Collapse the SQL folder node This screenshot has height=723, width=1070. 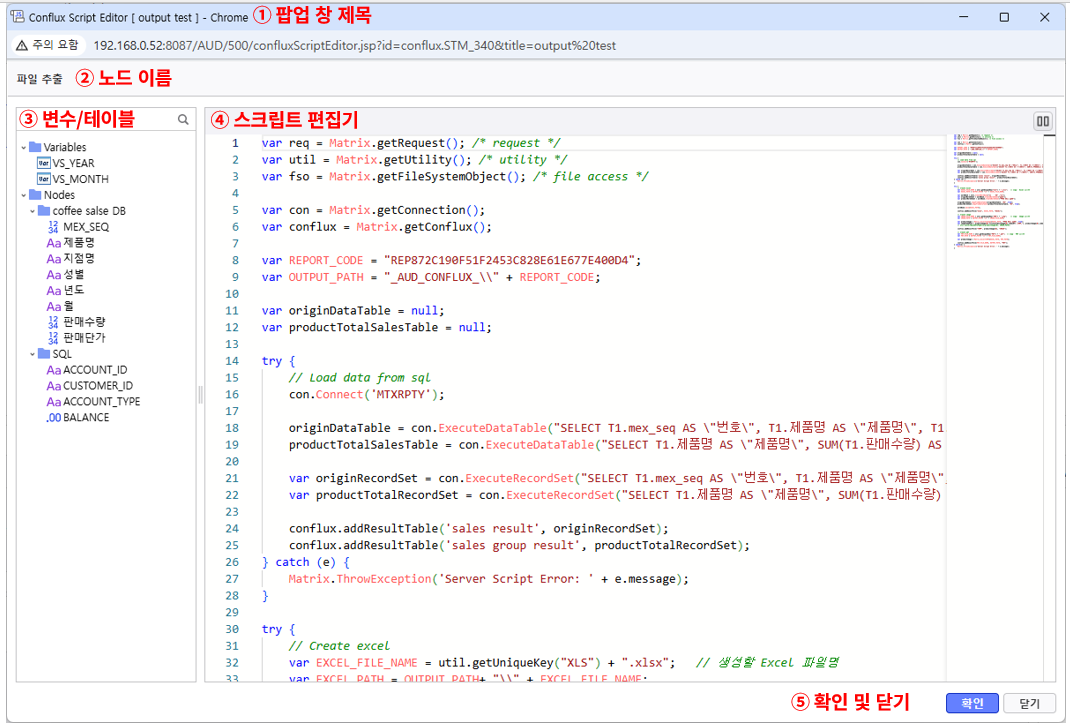[x=32, y=354]
